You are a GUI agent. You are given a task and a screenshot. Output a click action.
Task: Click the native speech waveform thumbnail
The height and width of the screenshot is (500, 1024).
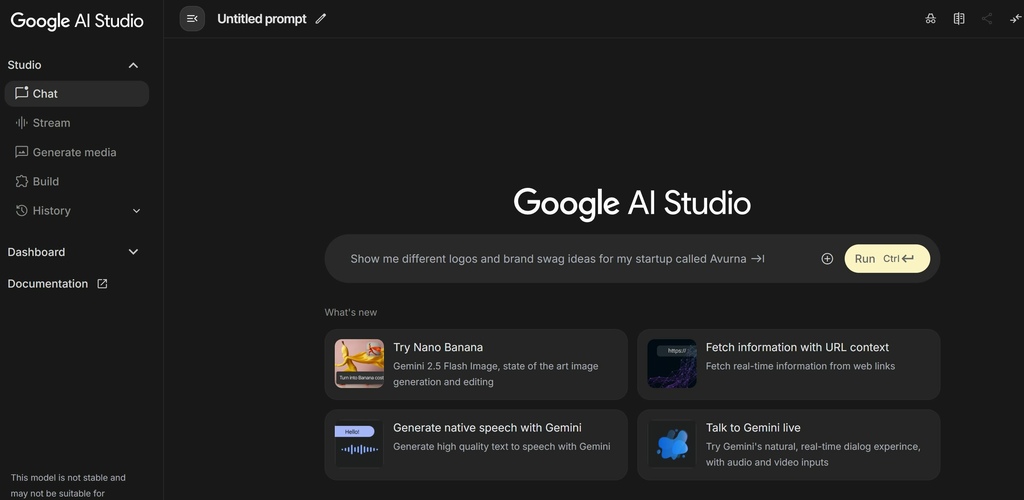point(359,444)
